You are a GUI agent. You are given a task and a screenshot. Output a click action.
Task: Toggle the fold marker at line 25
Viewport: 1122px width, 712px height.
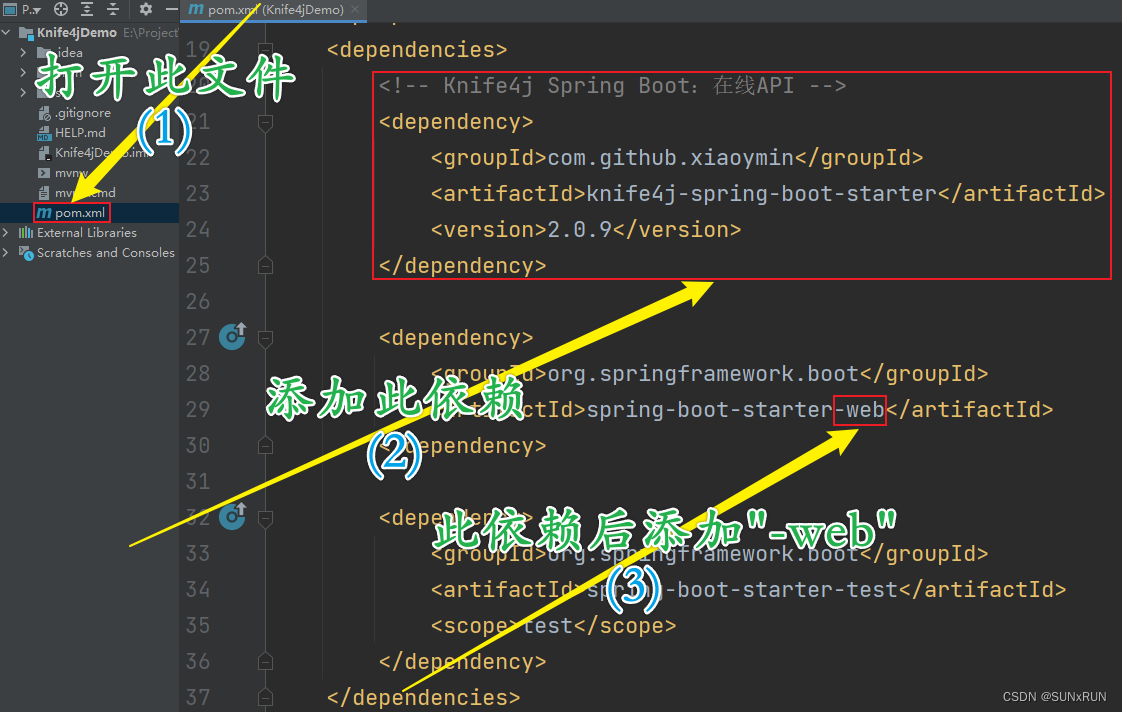pyautogui.click(x=265, y=265)
